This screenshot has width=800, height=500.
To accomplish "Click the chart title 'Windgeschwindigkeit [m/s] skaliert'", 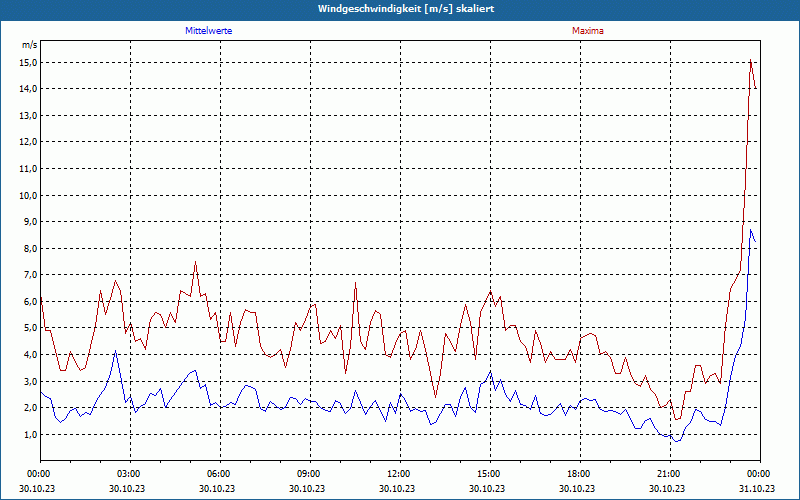I will click(406, 9).
